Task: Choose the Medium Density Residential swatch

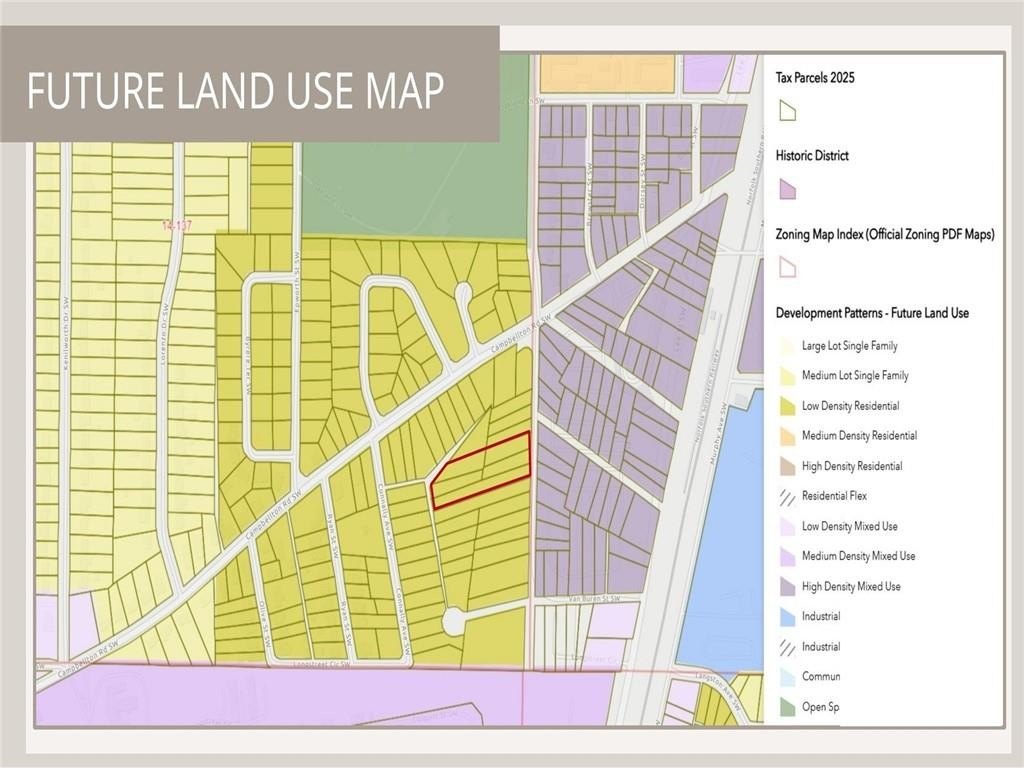Action: [x=788, y=436]
